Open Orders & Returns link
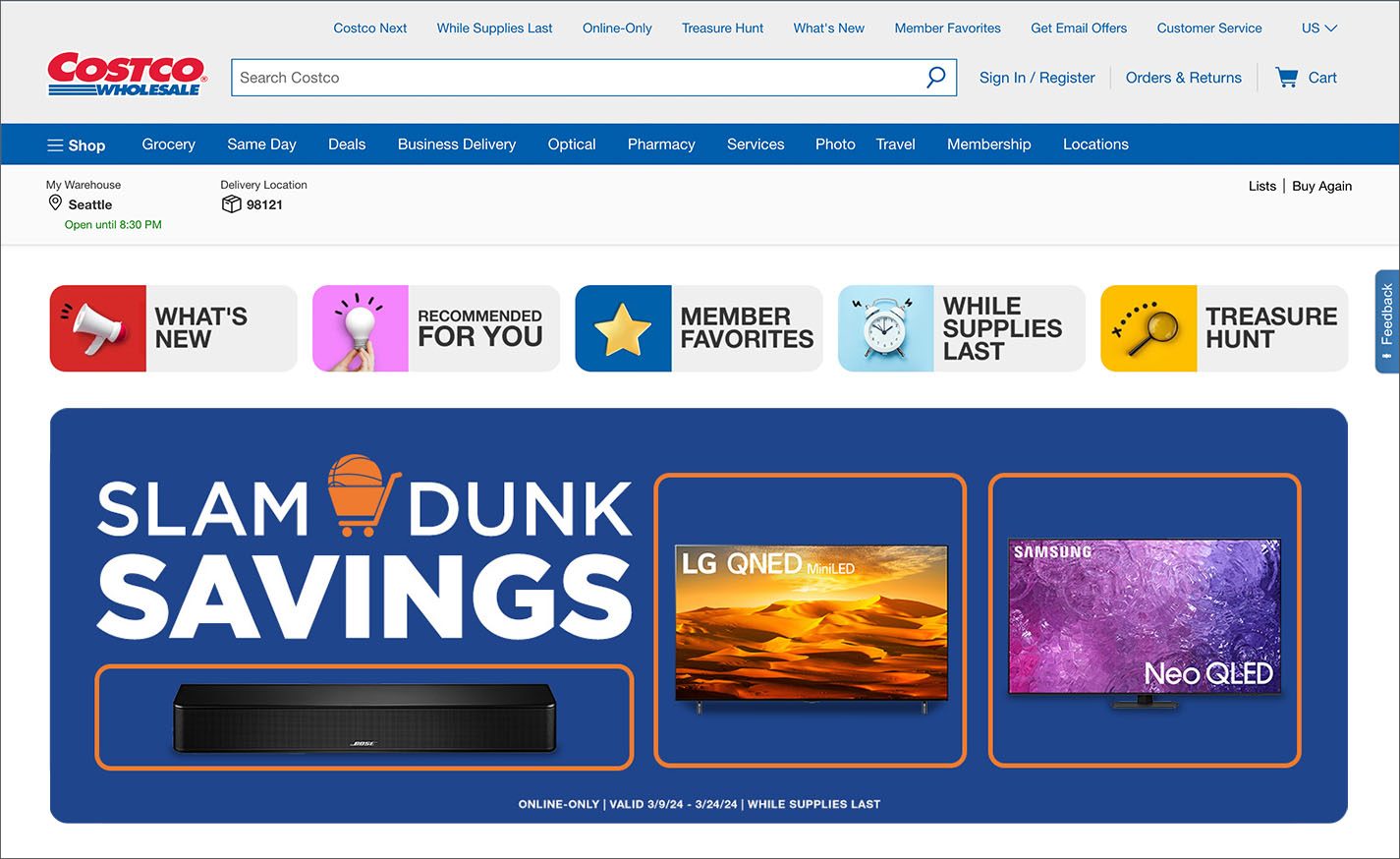The width and height of the screenshot is (1400, 859). [1183, 78]
